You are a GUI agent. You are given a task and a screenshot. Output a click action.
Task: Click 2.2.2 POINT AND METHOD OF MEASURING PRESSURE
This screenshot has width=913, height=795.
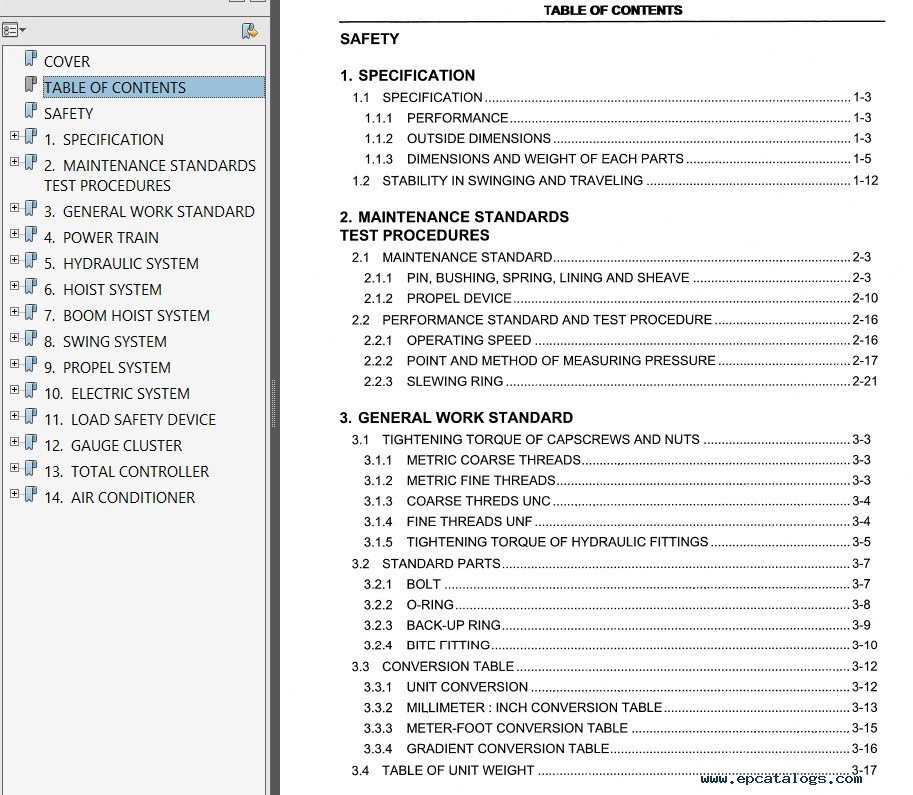621,361
